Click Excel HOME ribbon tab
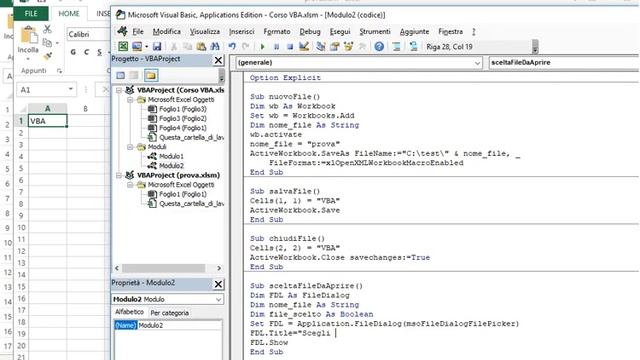This screenshot has width=640, height=360. [69, 13]
